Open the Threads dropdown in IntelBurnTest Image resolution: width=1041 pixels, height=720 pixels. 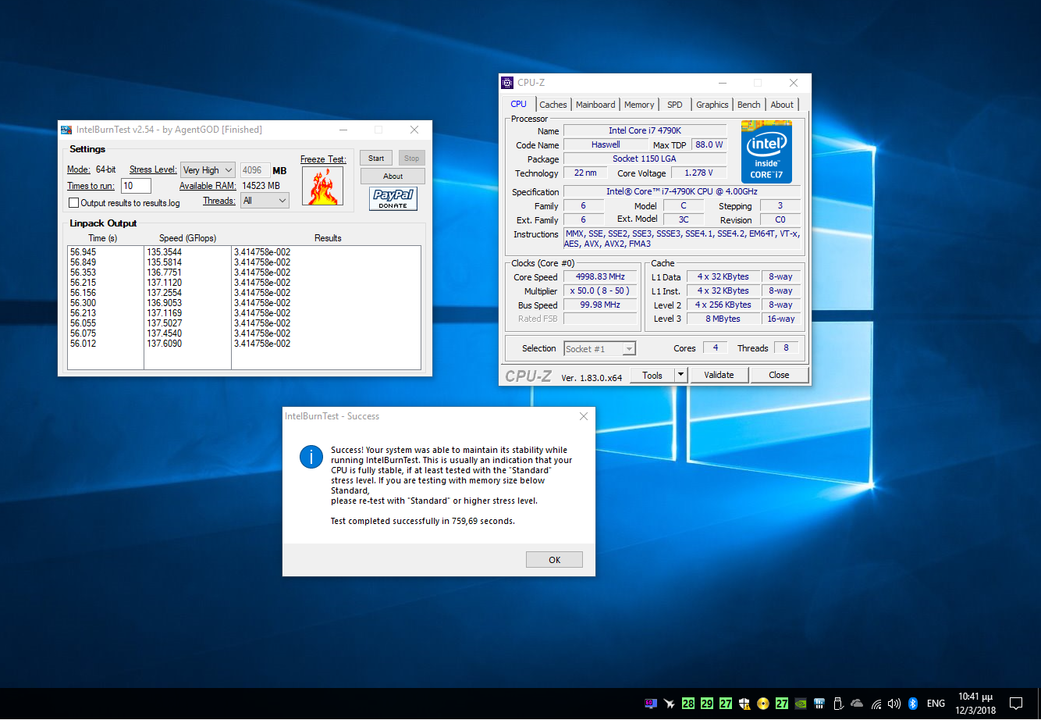264,201
